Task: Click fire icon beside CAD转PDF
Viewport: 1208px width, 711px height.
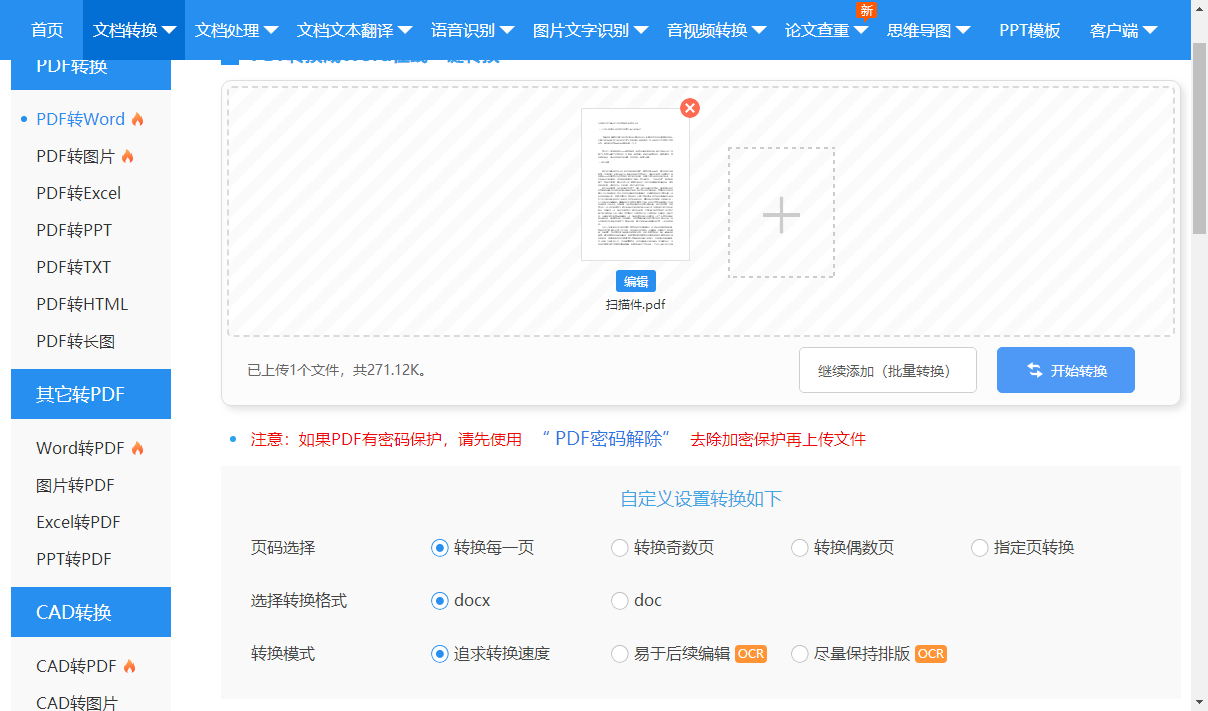Action: click(x=129, y=666)
